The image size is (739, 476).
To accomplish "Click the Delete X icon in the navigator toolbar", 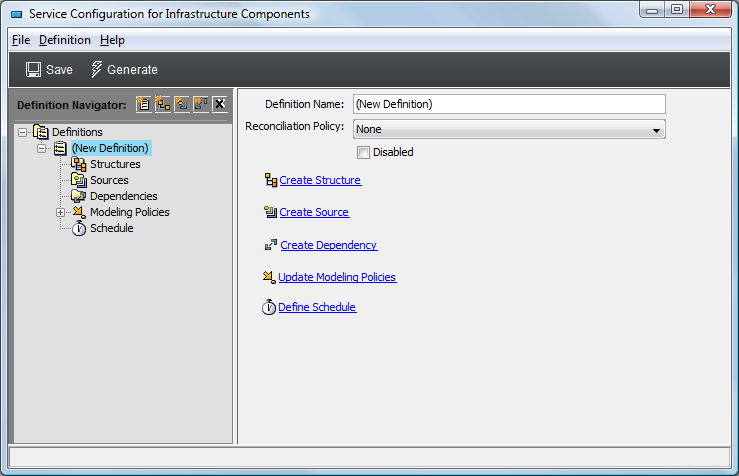I will (x=220, y=104).
